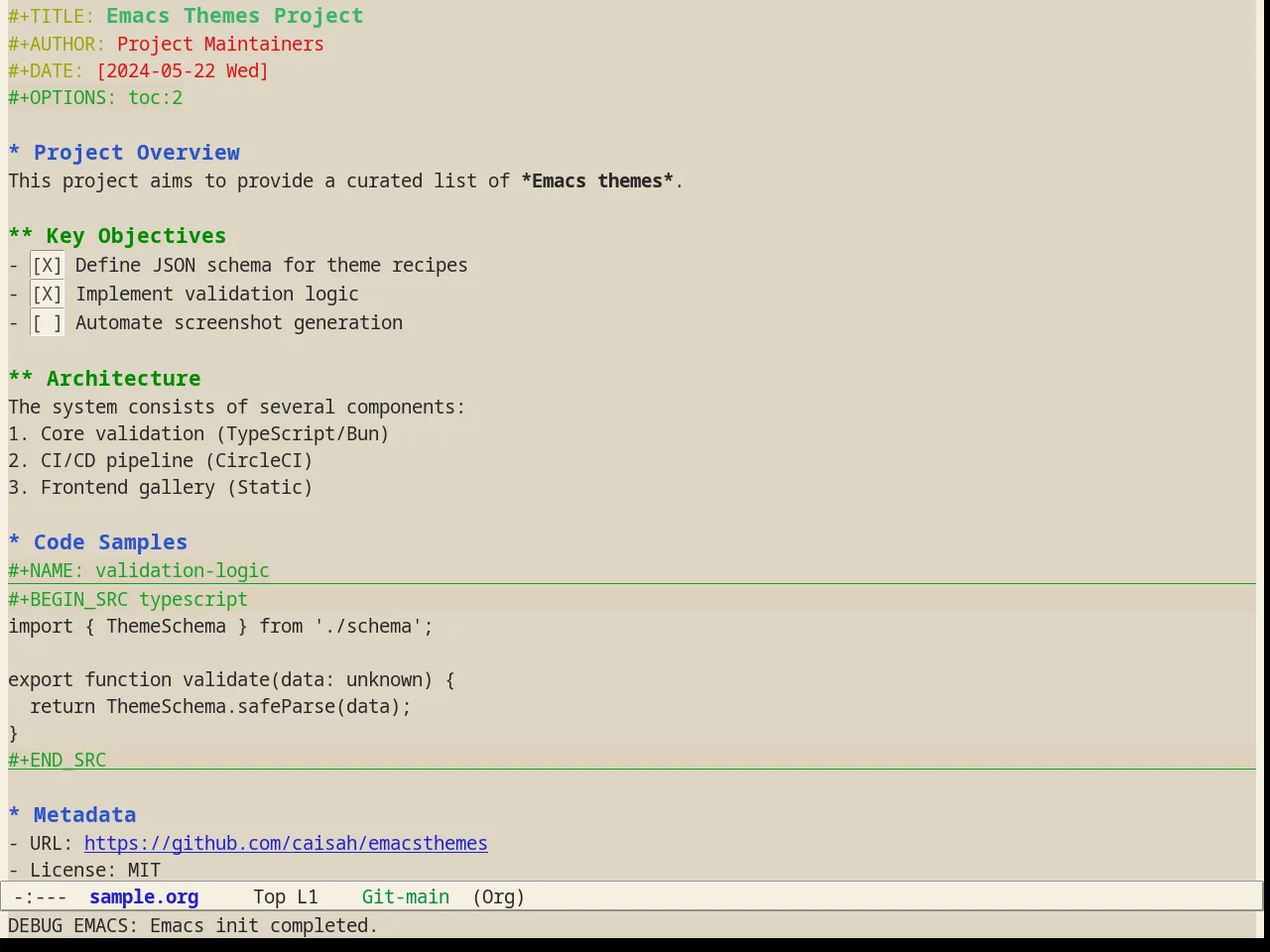This screenshot has height=952, width=1270.
Task: Click the #+OPTIONS: toc:2 line
Action: (x=95, y=98)
